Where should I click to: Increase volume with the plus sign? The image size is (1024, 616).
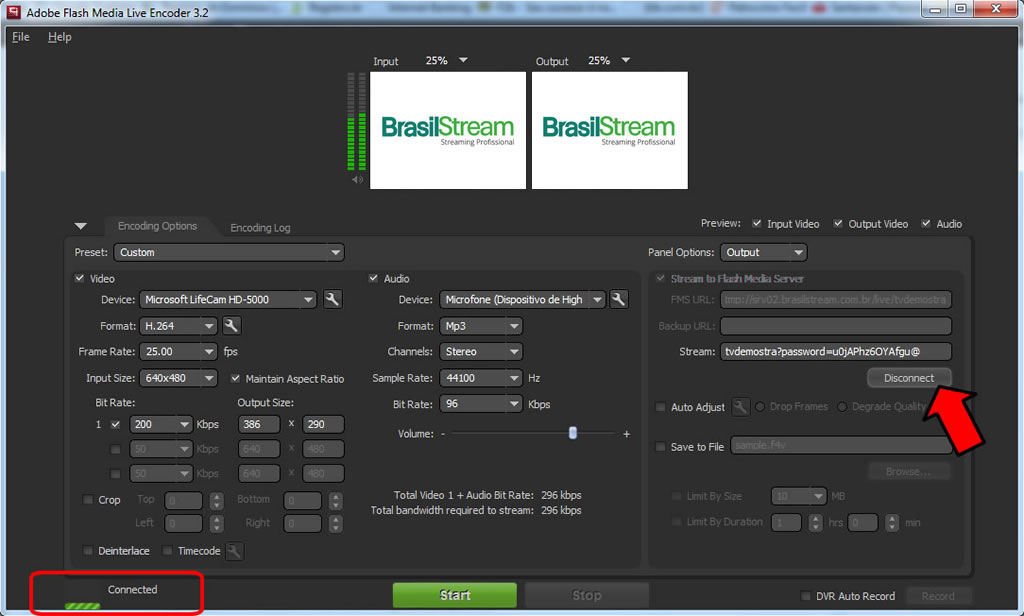pyautogui.click(x=626, y=434)
